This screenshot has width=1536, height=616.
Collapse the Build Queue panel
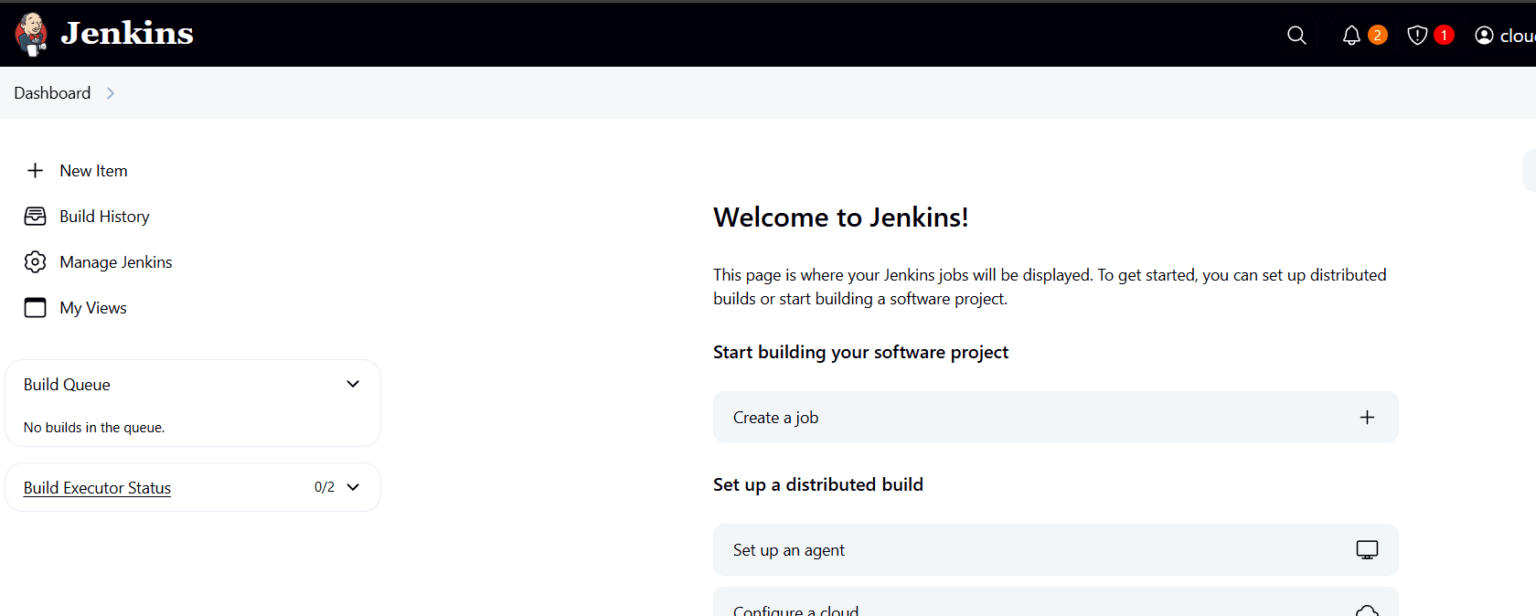pos(352,383)
